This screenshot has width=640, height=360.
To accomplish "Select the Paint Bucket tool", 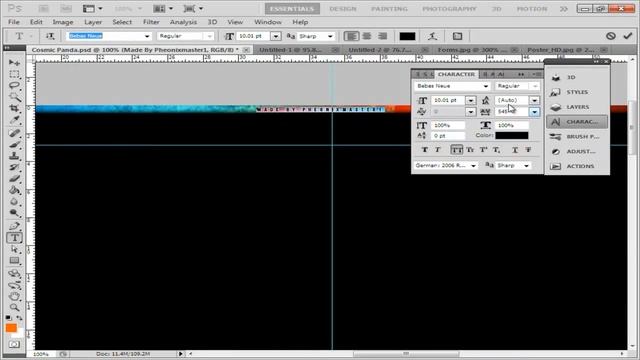I will 14,190.
